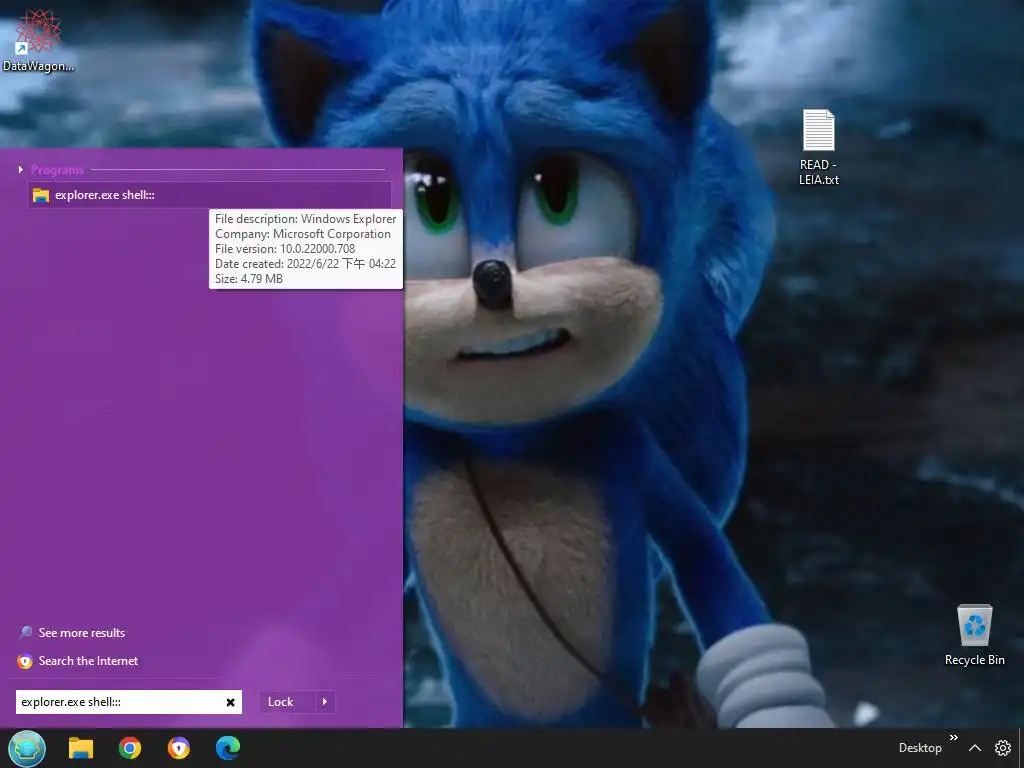Viewport: 1024px width, 768px height.
Task: Open the See more results link
Action: click(x=82, y=633)
